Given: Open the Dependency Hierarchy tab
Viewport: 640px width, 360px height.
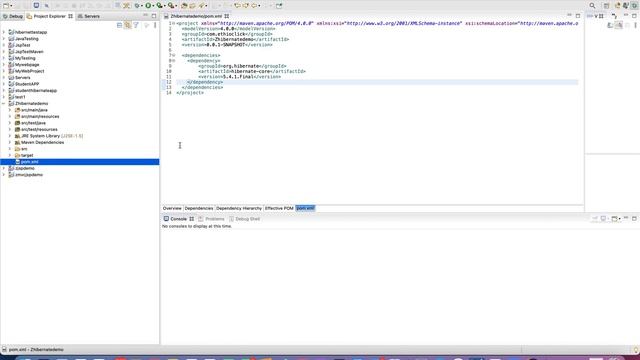Looking at the screenshot, I should click(x=239, y=208).
